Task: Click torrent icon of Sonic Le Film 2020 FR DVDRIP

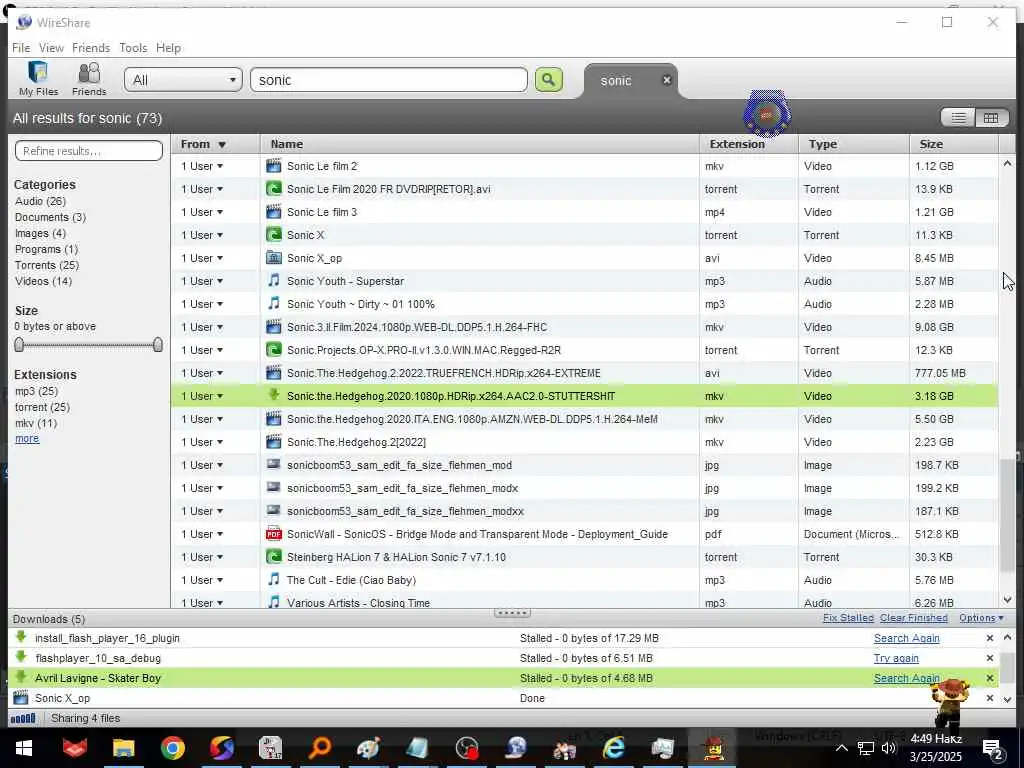Action: 274,189
